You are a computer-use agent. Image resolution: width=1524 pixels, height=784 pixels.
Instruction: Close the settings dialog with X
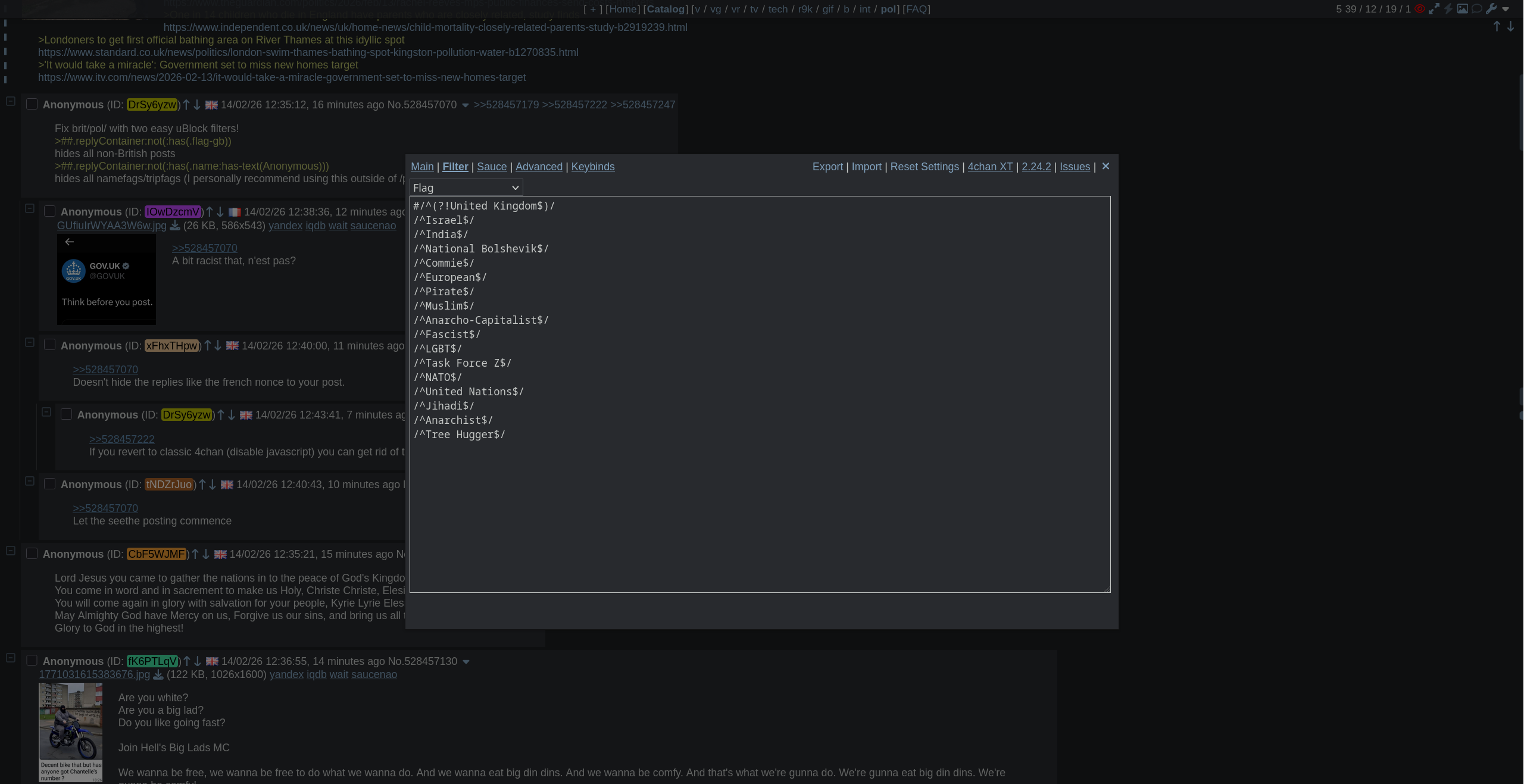pyautogui.click(x=1105, y=167)
